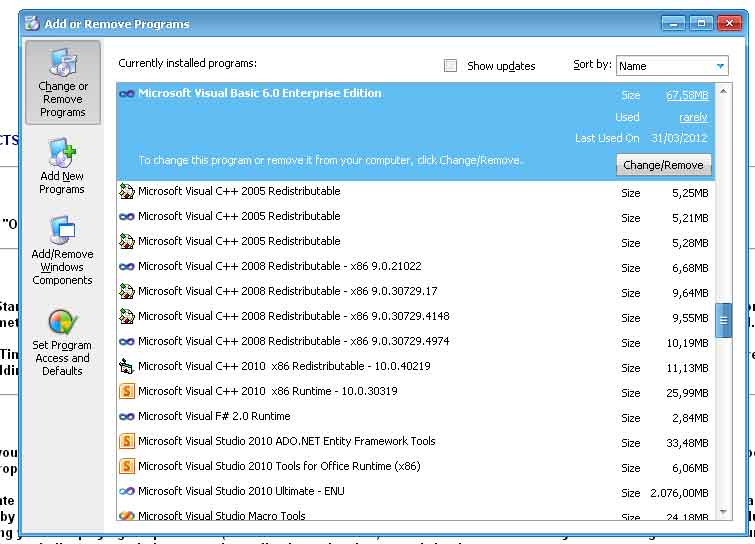
Task: Open Set Program Access and Defaults
Action: 62,342
